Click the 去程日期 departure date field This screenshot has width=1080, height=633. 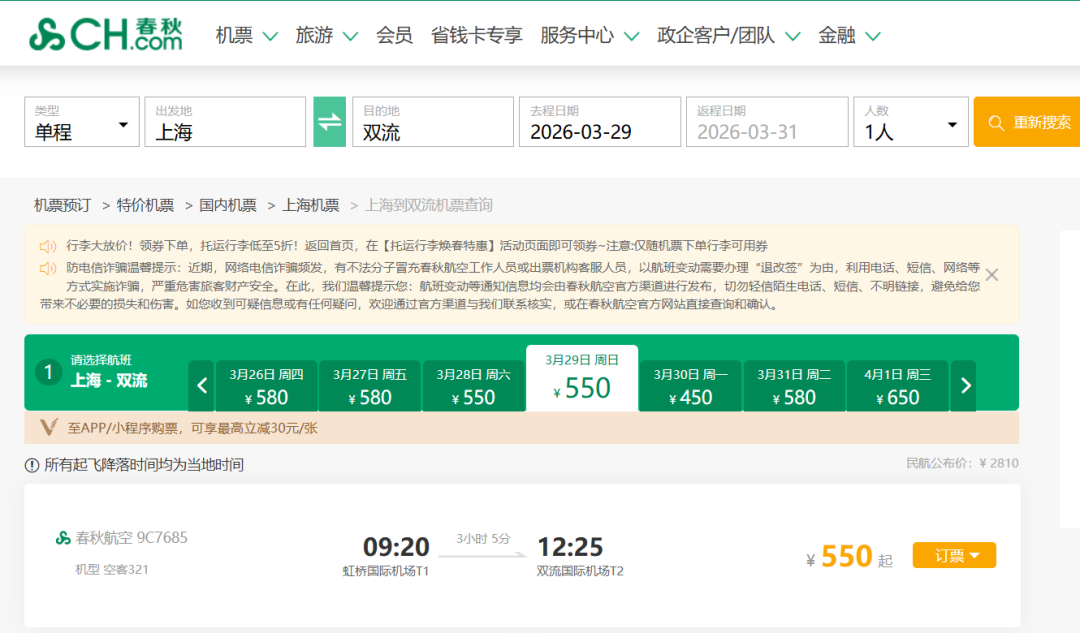[599, 122]
